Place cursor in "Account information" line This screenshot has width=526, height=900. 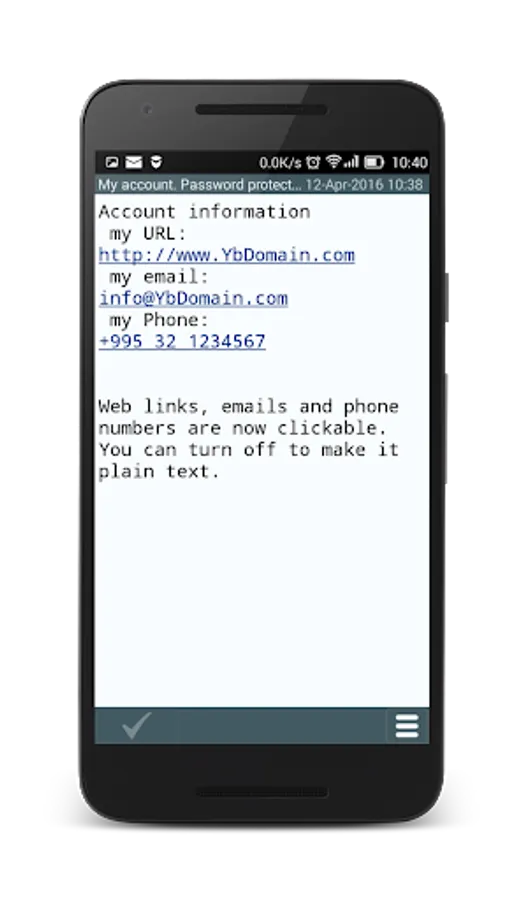click(204, 212)
